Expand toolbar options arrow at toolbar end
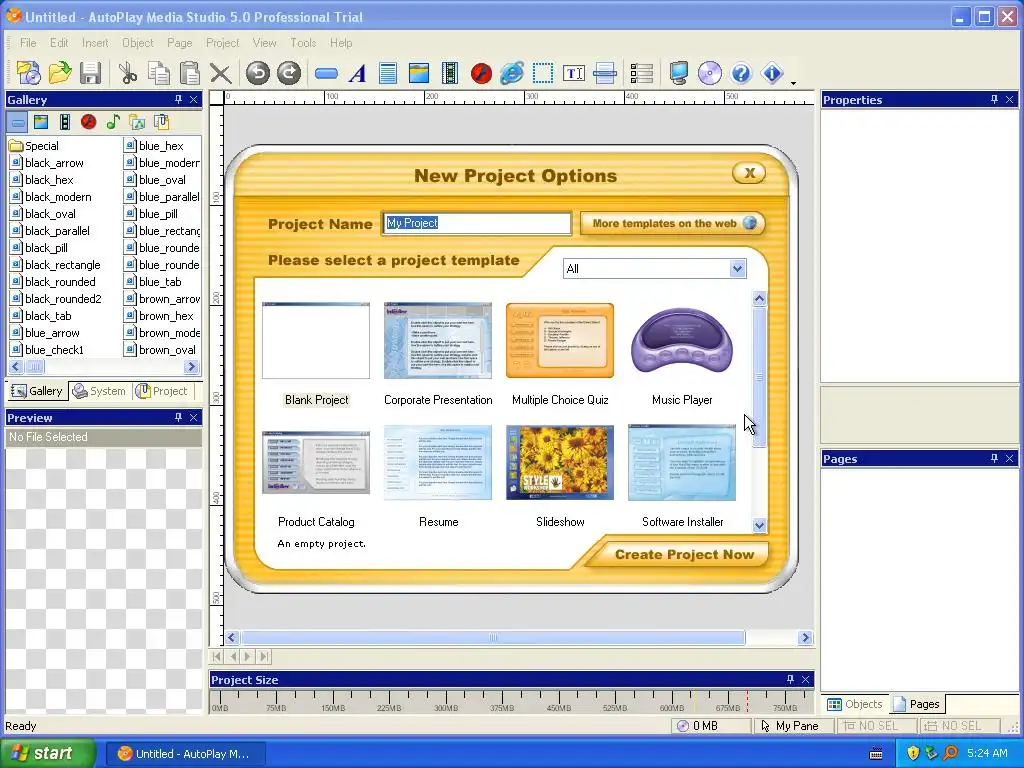The width and height of the screenshot is (1024, 768). [x=793, y=83]
